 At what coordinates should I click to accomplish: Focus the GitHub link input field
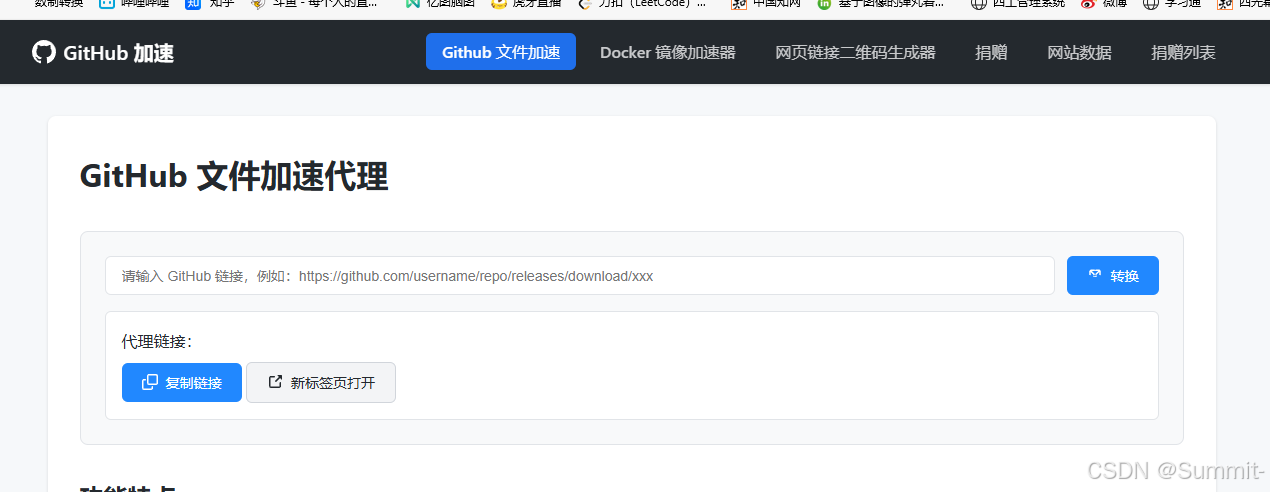click(580, 276)
